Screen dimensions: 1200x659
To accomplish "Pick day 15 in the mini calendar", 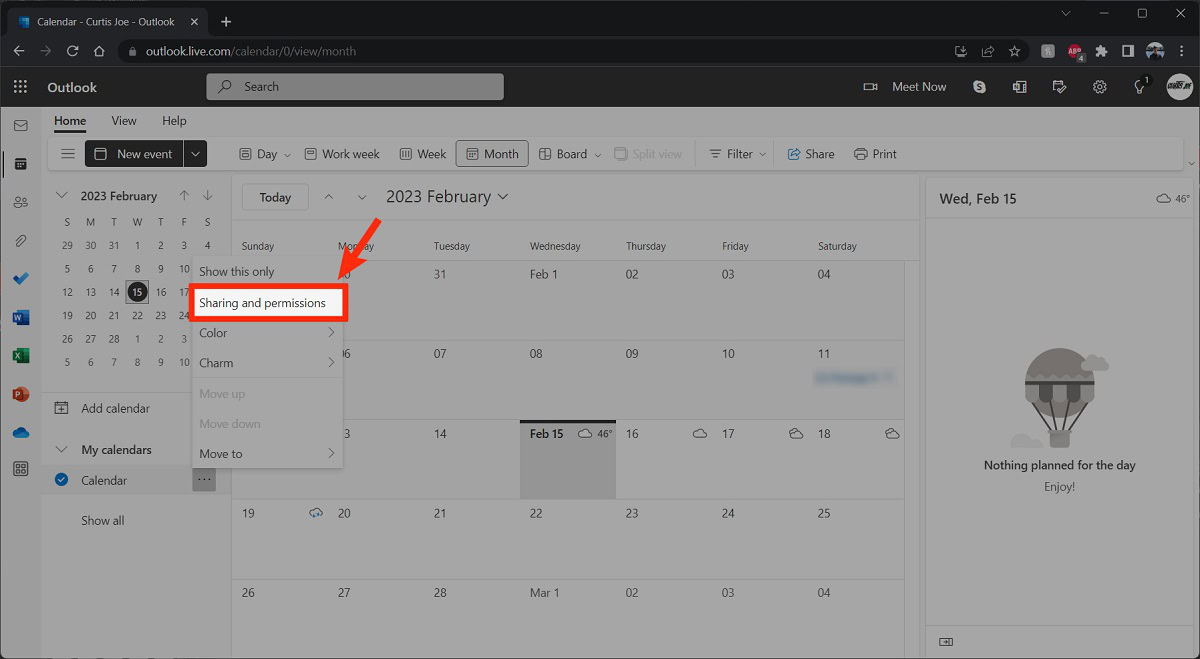I will 137,292.
